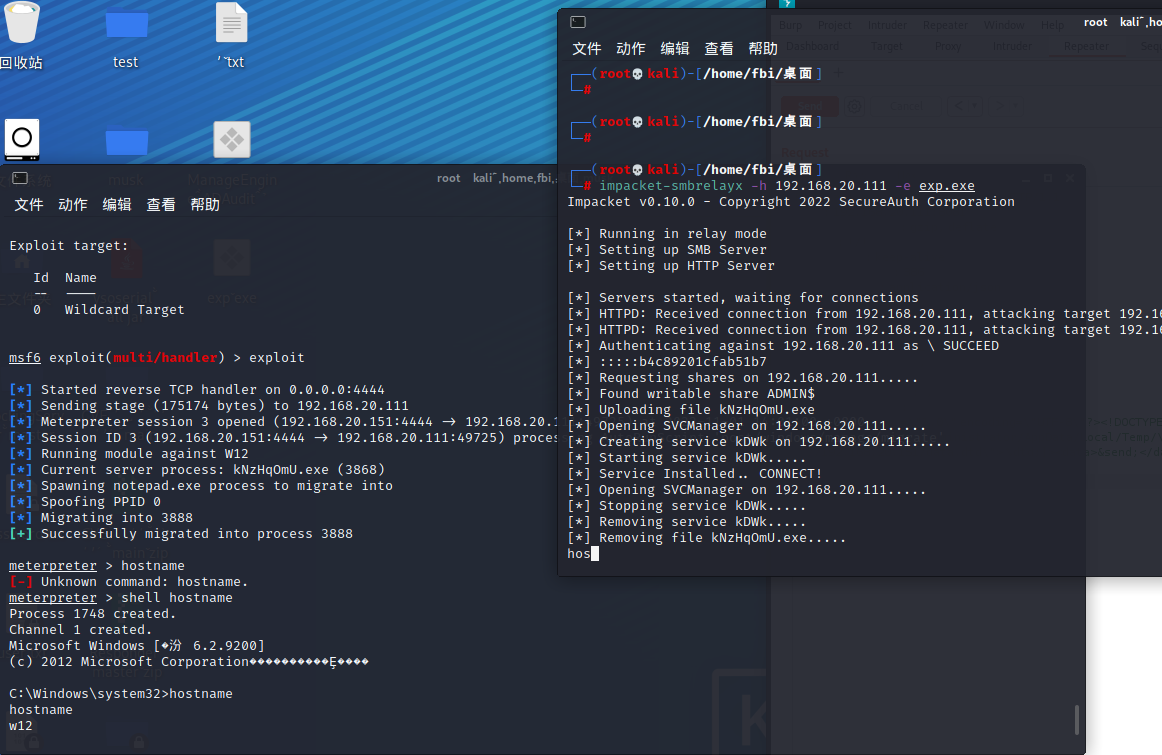Click the cursor after 'hos' in impacket terminal
1162x755 pixels.
click(594, 553)
